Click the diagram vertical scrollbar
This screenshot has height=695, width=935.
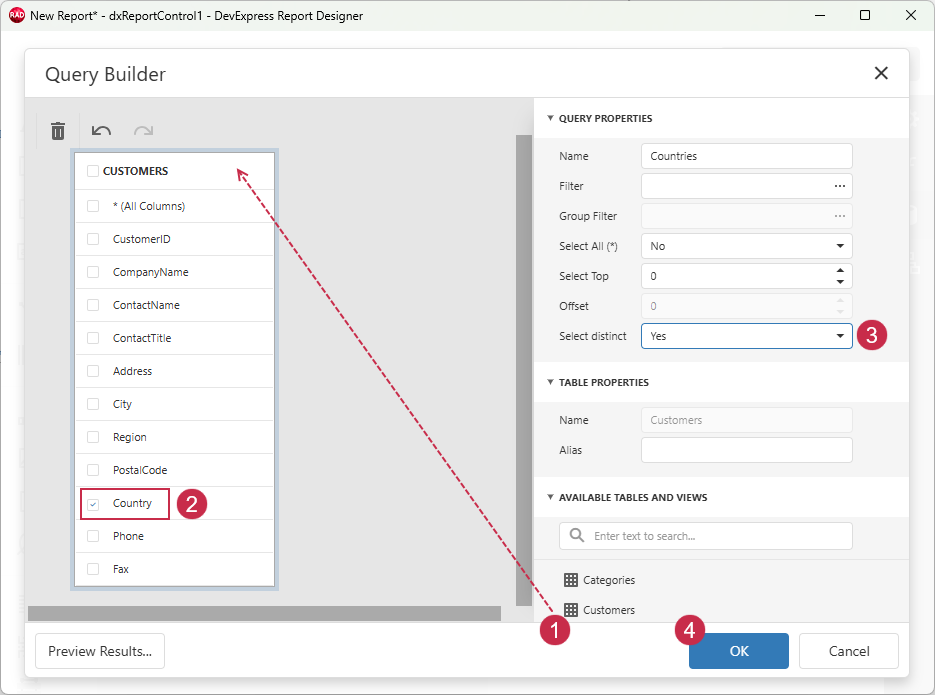coord(524,370)
